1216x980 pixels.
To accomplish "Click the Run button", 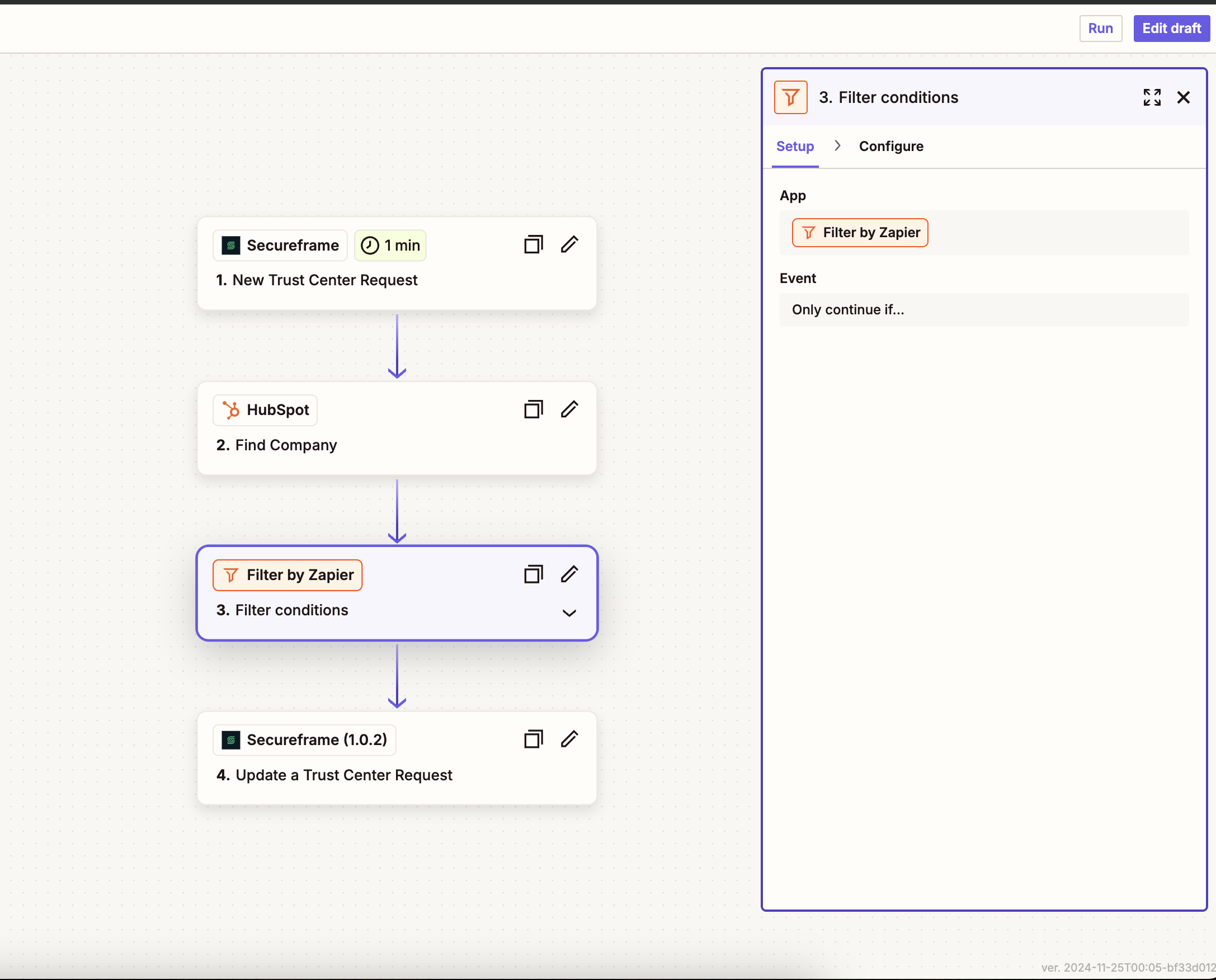I will pyautogui.click(x=1100, y=28).
